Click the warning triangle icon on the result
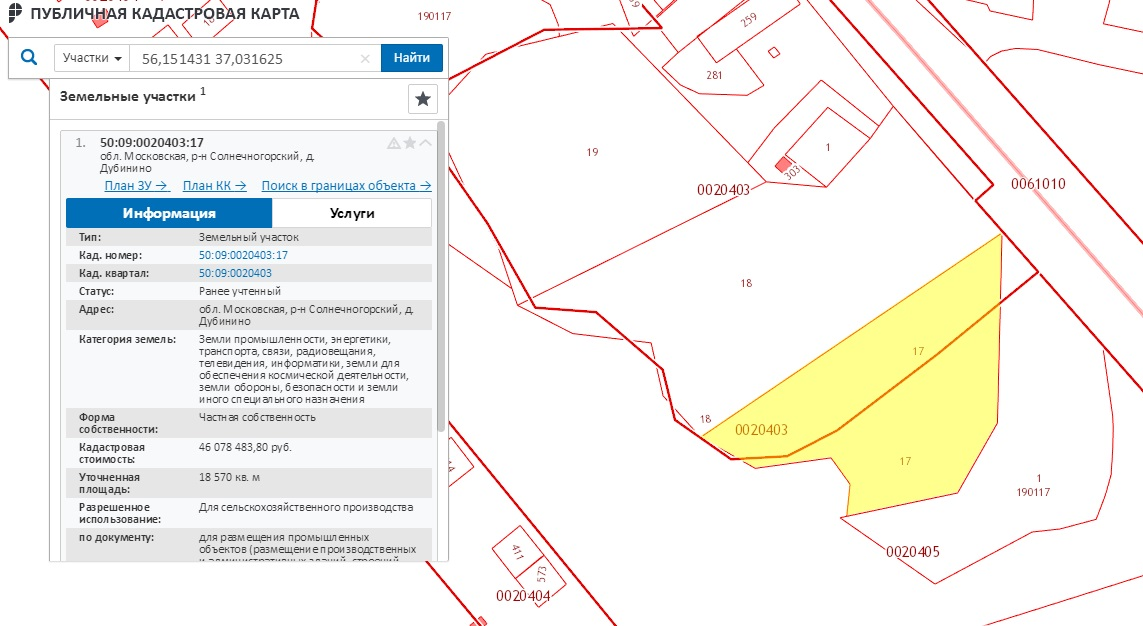 [x=393, y=143]
